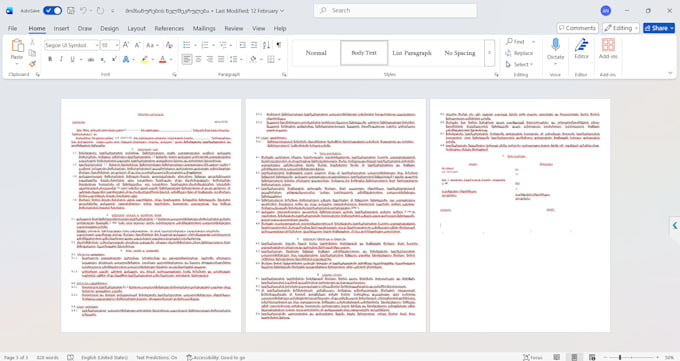
Task: Open the Editor pen icon
Action: click(581, 45)
